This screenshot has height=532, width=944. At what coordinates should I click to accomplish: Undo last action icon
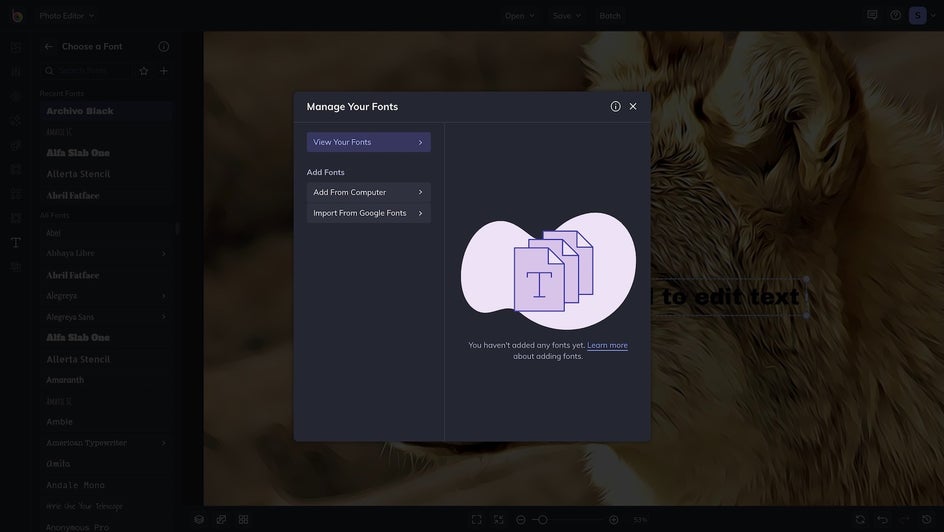click(883, 519)
